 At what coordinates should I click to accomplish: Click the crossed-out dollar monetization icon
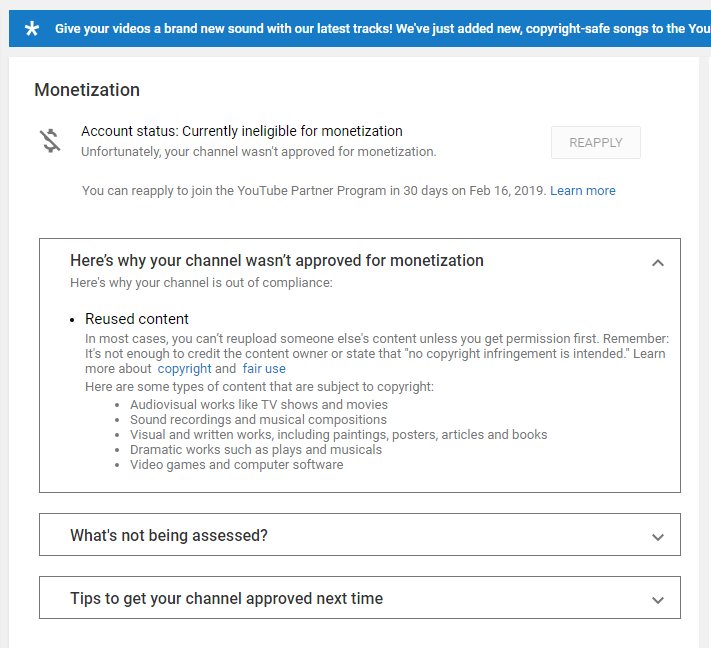coord(50,141)
